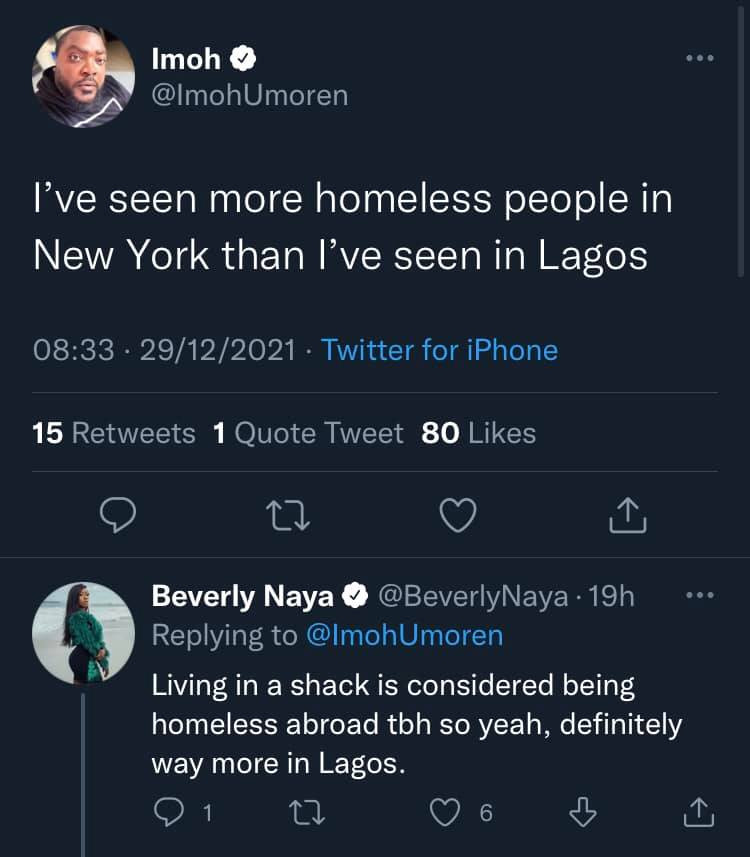Open more options for Beverly's reply
This screenshot has width=750, height=857.
(x=700, y=596)
